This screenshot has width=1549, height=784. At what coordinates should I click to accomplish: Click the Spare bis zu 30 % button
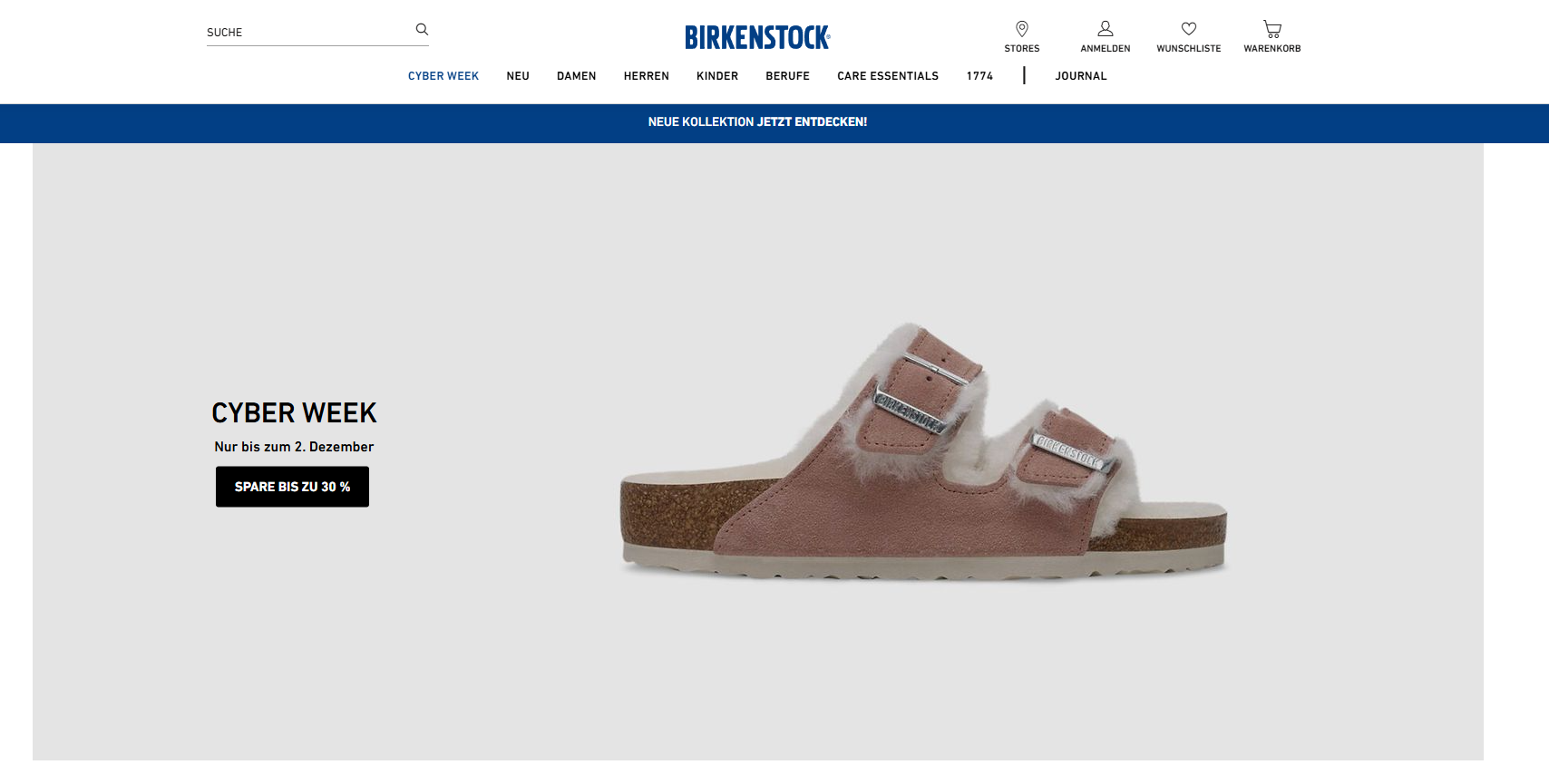click(x=292, y=487)
